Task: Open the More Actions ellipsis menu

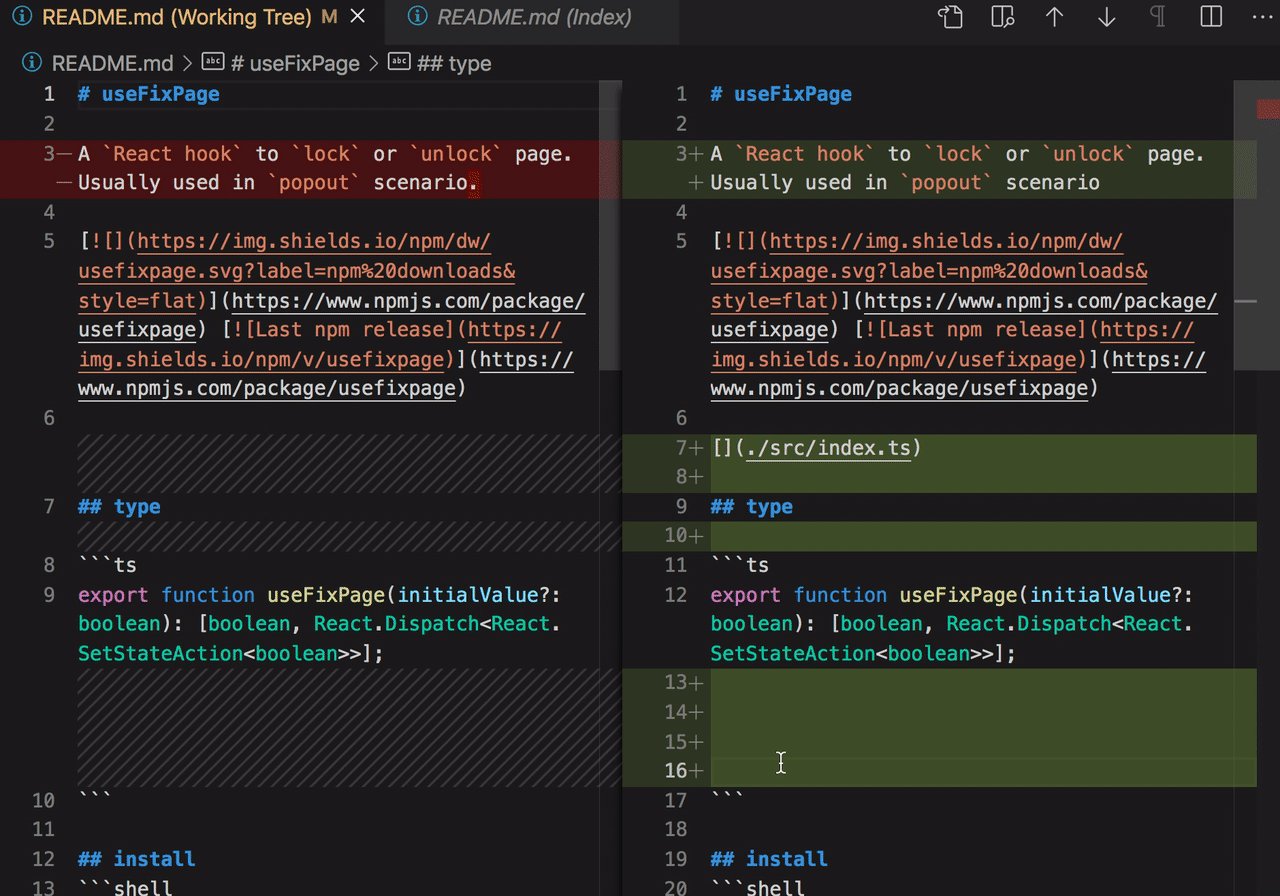Action: [x=1261, y=17]
